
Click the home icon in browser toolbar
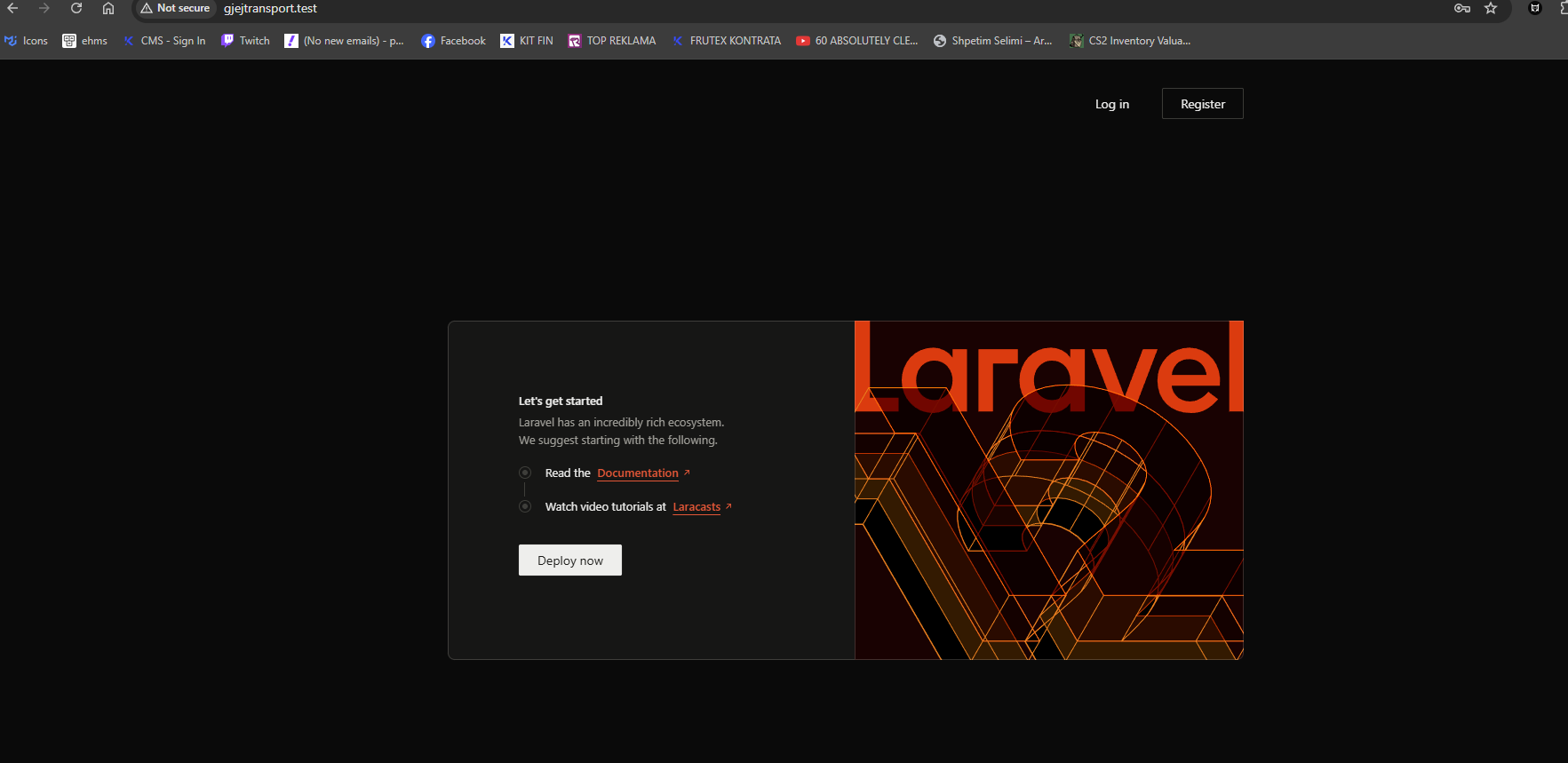pos(108,8)
